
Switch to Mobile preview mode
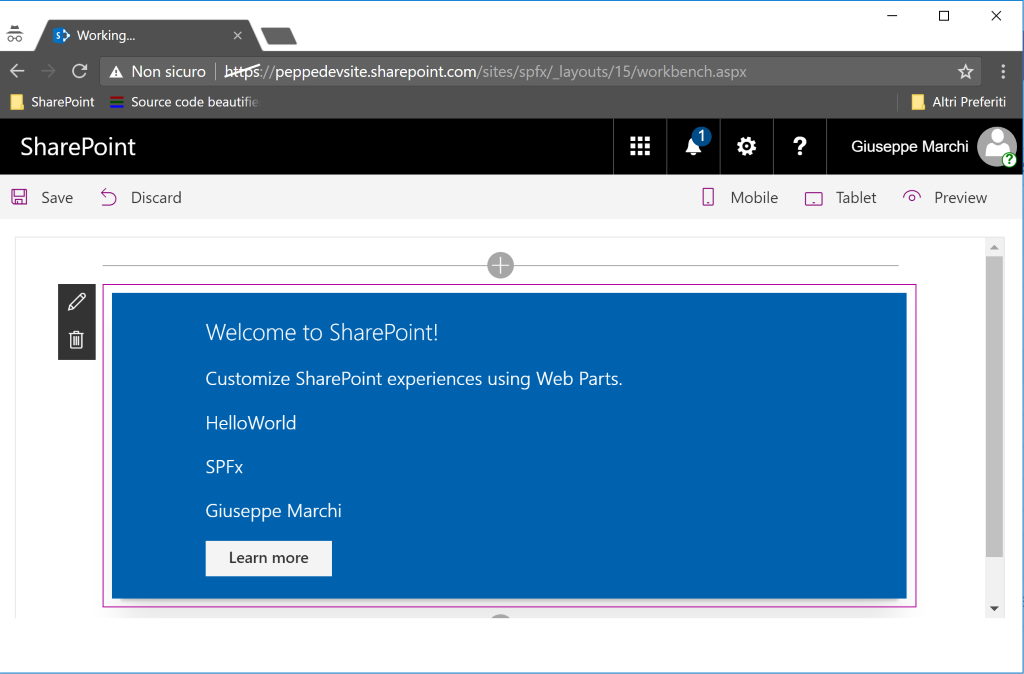[x=739, y=197]
